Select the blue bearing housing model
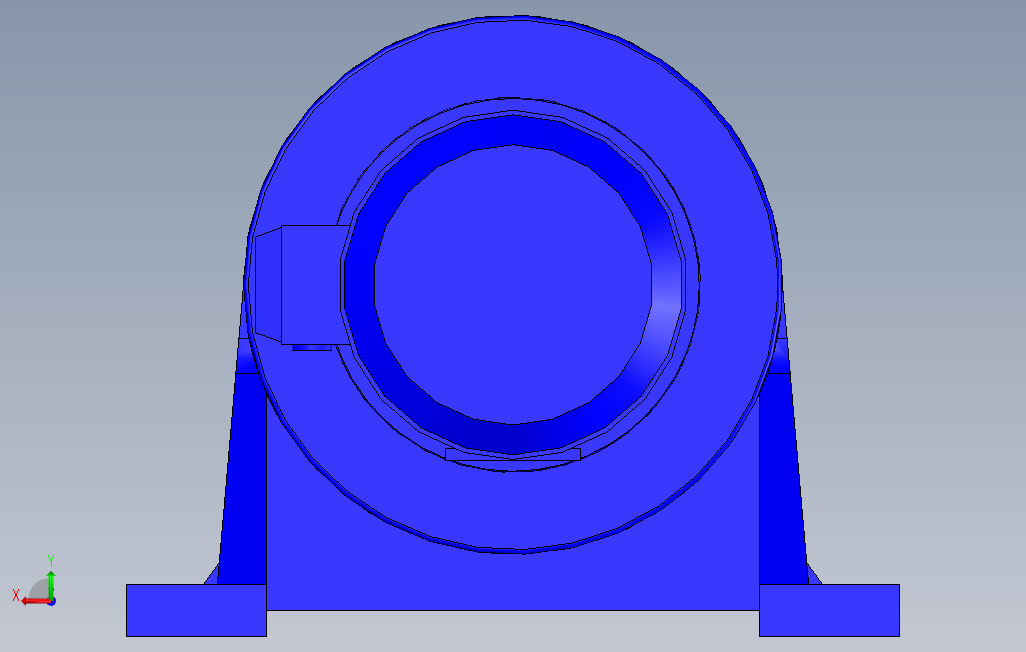 coord(512,325)
